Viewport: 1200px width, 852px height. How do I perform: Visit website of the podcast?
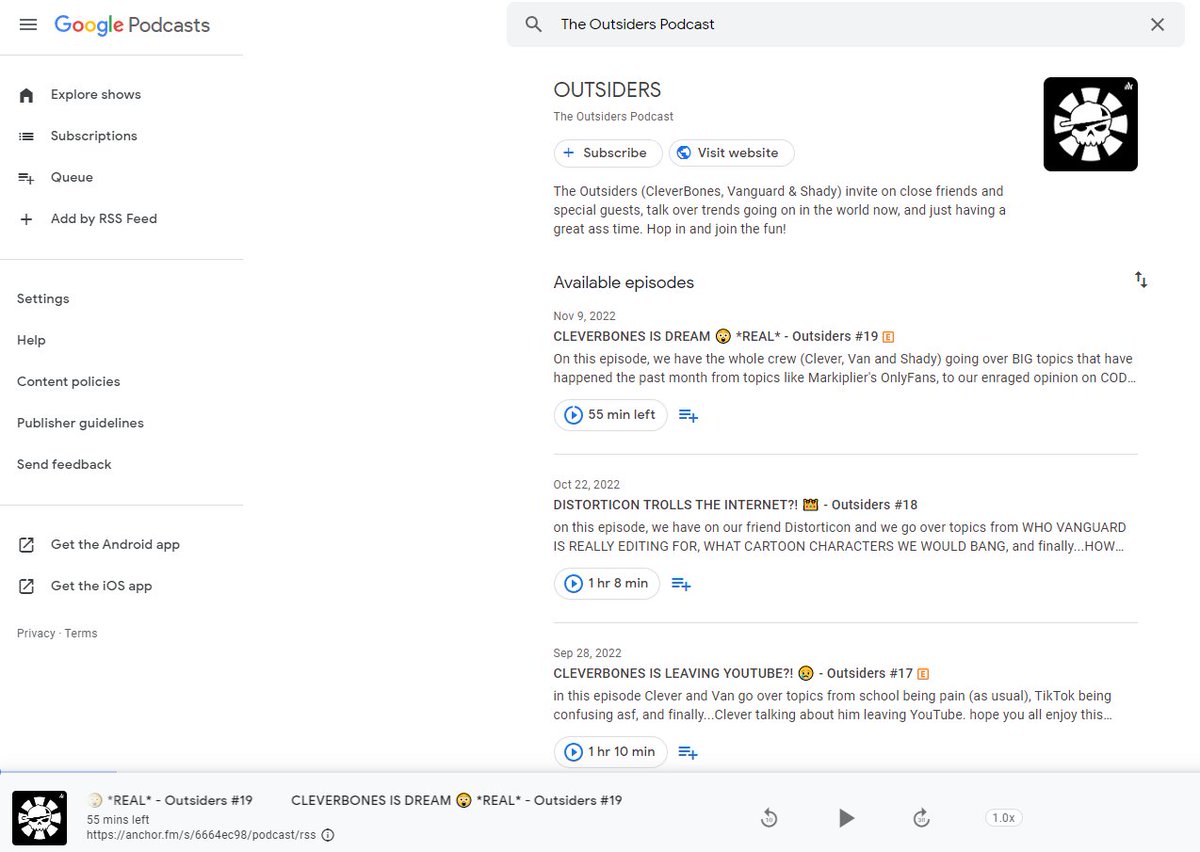pyautogui.click(x=731, y=153)
